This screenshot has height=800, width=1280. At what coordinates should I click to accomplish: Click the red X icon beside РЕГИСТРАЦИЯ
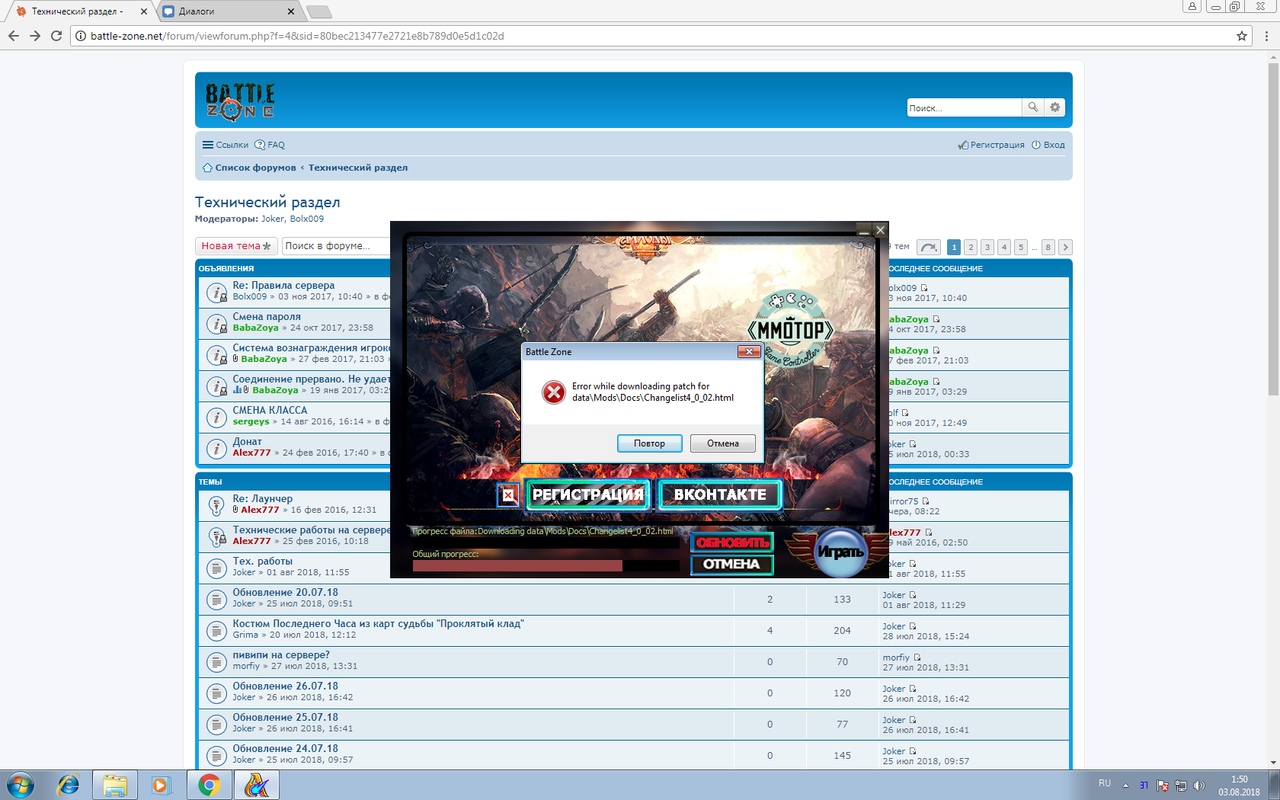pos(508,495)
